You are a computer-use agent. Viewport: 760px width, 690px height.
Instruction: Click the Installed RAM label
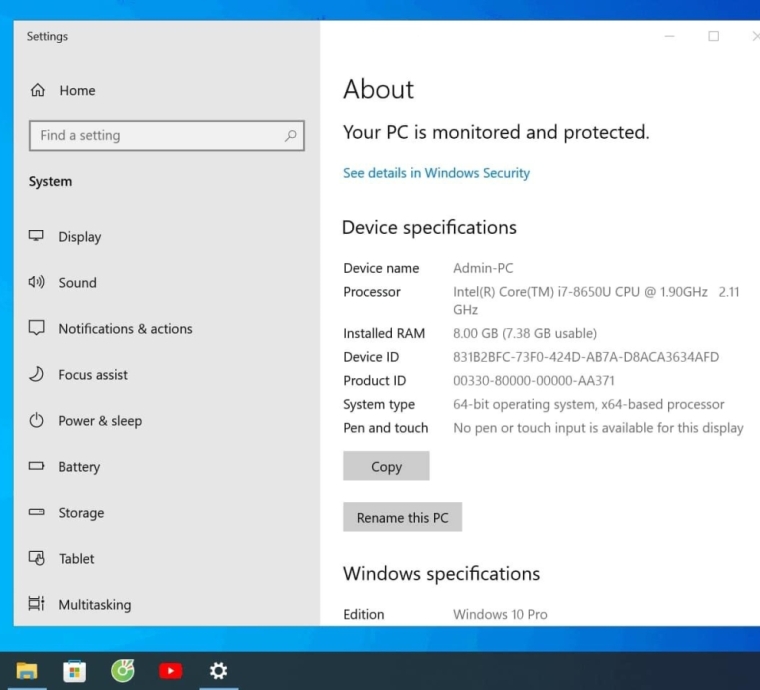(384, 333)
